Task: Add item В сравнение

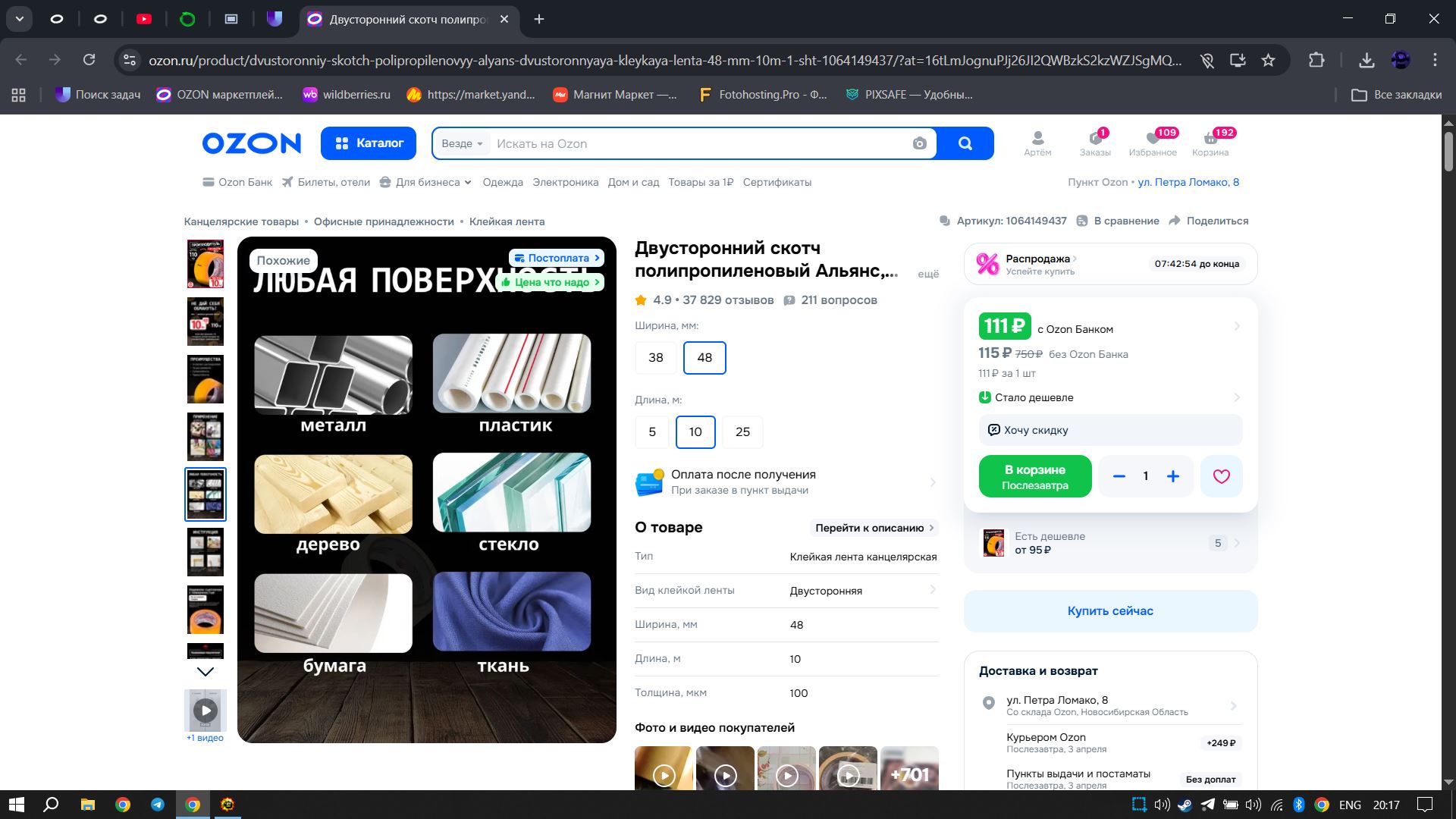Action: coord(1118,221)
